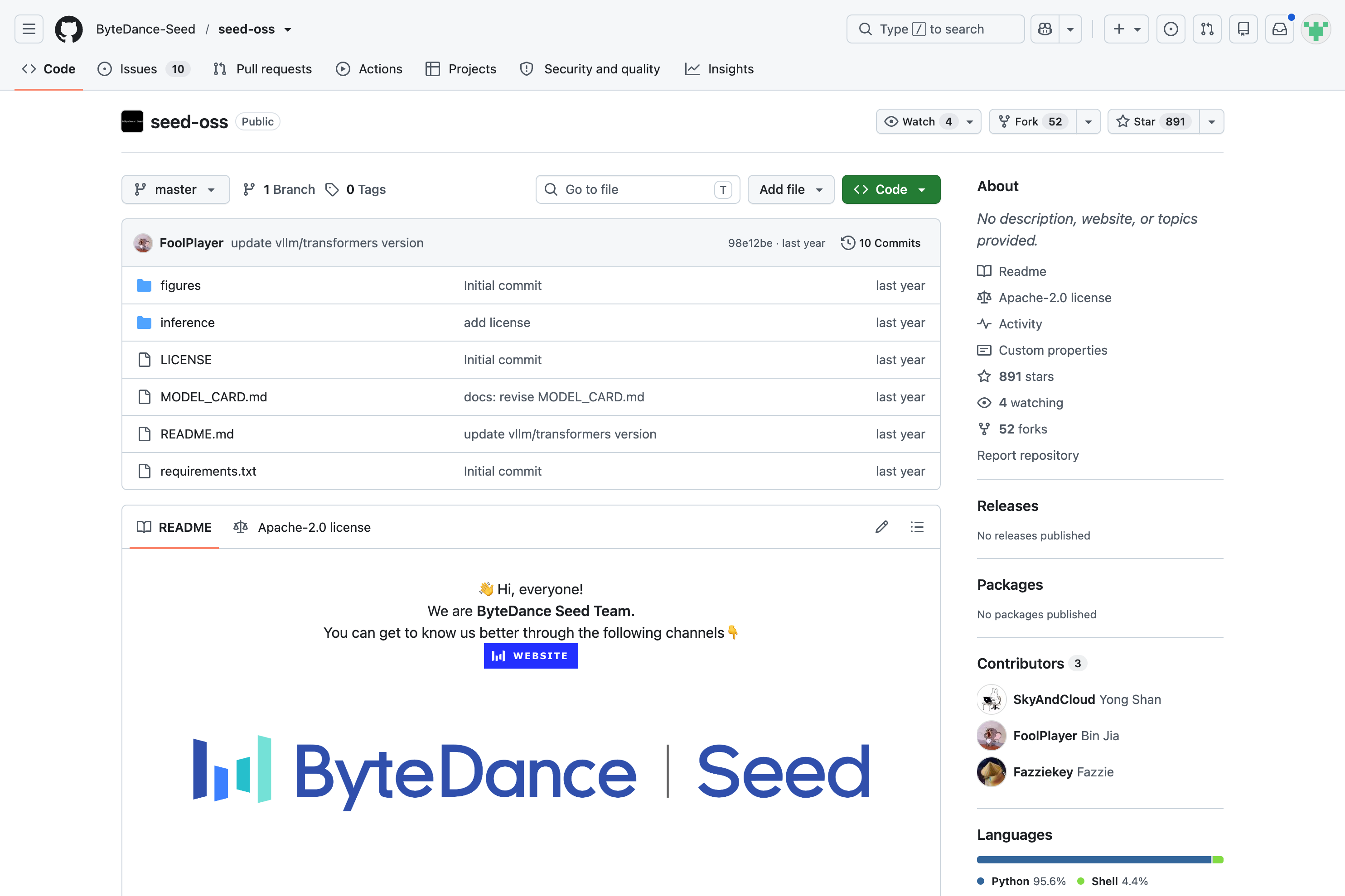The image size is (1345, 896).
Task: Go to the GitHub homepage logo
Action: (x=68, y=29)
